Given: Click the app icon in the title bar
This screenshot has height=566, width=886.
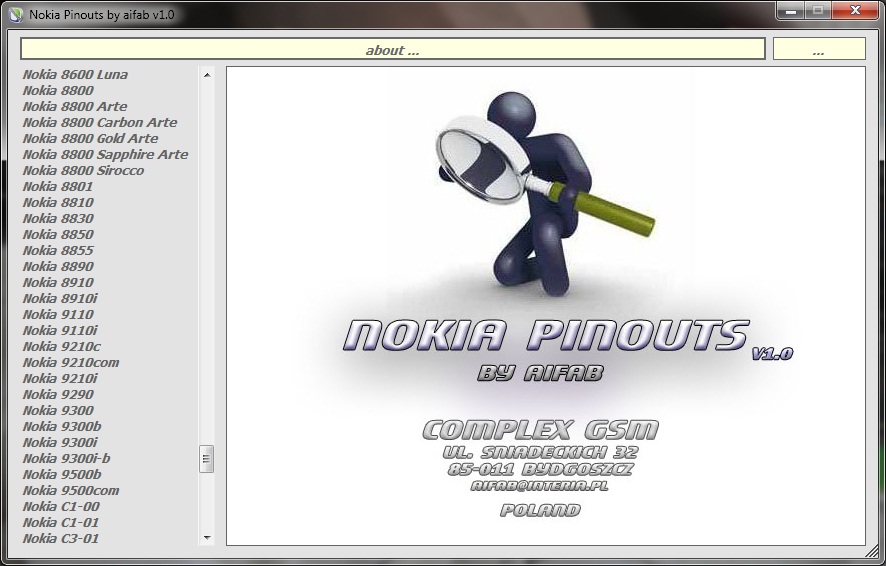Looking at the screenshot, I should [17, 14].
